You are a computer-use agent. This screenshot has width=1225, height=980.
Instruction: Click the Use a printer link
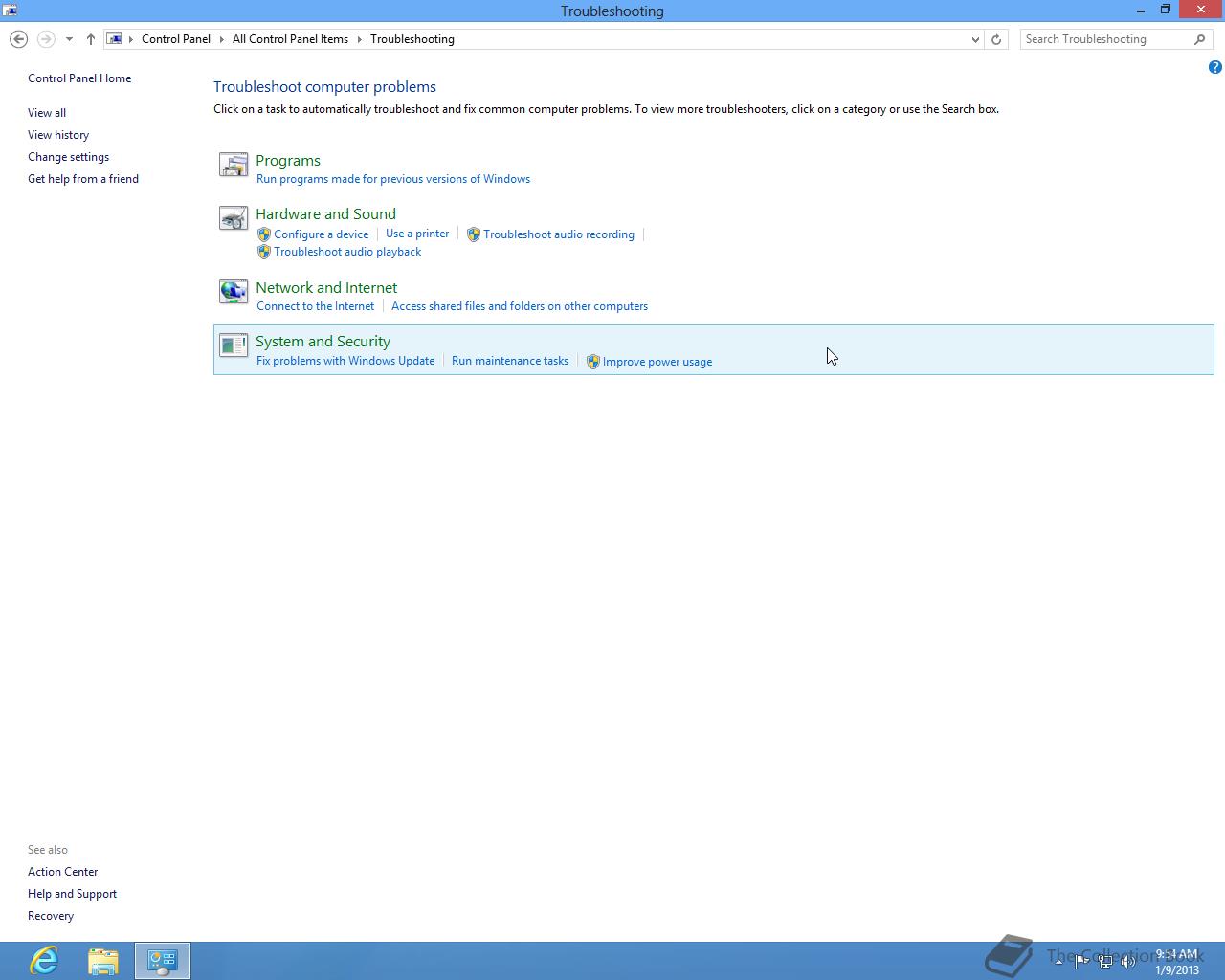click(417, 234)
